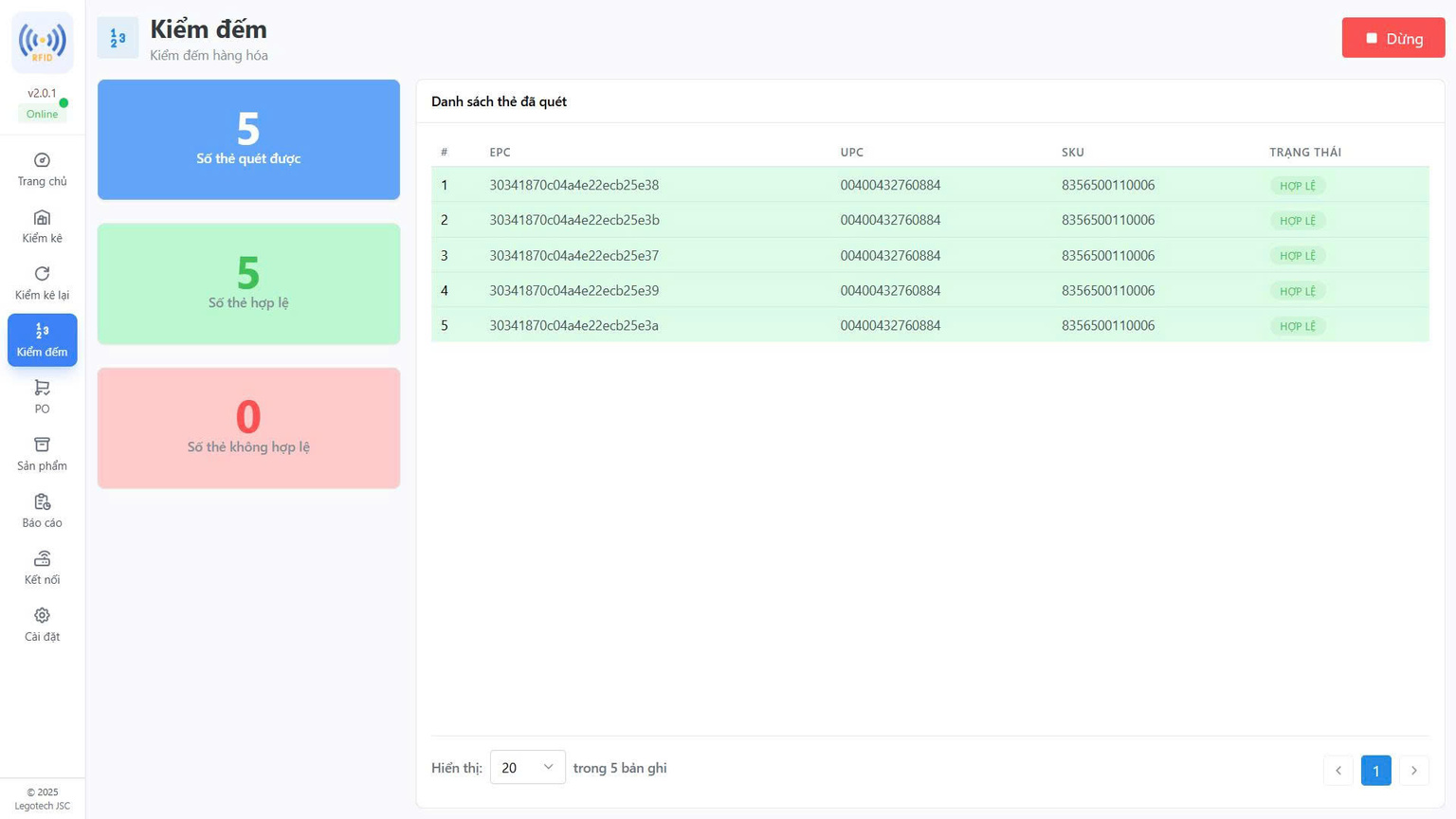The height and width of the screenshot is (819, 1456).
Task: Select row with EPC ending 25e3b
Action: pyautogui.click(x=574, y=220)
